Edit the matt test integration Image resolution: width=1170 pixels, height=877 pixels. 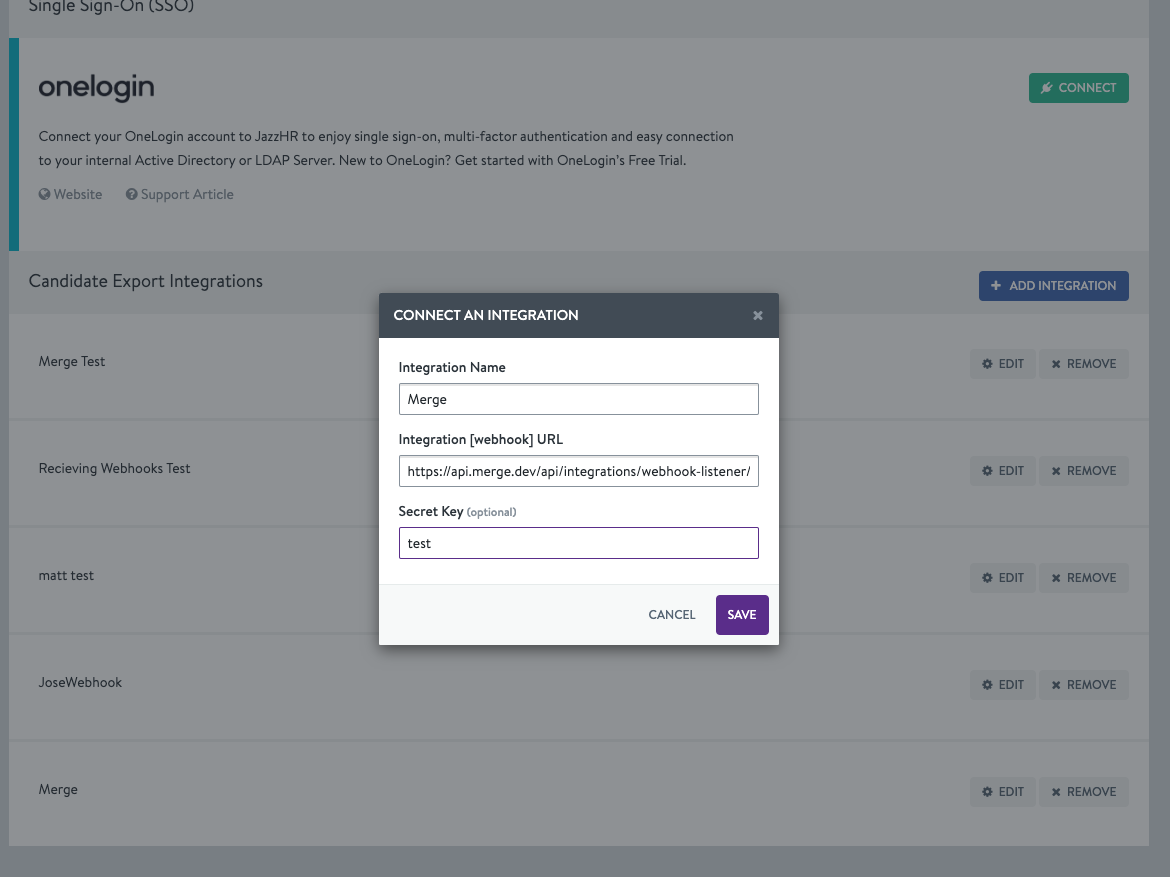[x=1003, y=578]
